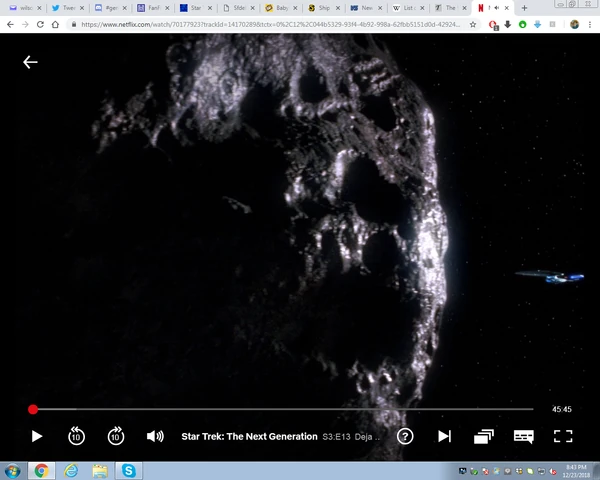This screenshot has height=480, width=600.
Task: Reload the Netflix page
Action: [x=40, y=24]
